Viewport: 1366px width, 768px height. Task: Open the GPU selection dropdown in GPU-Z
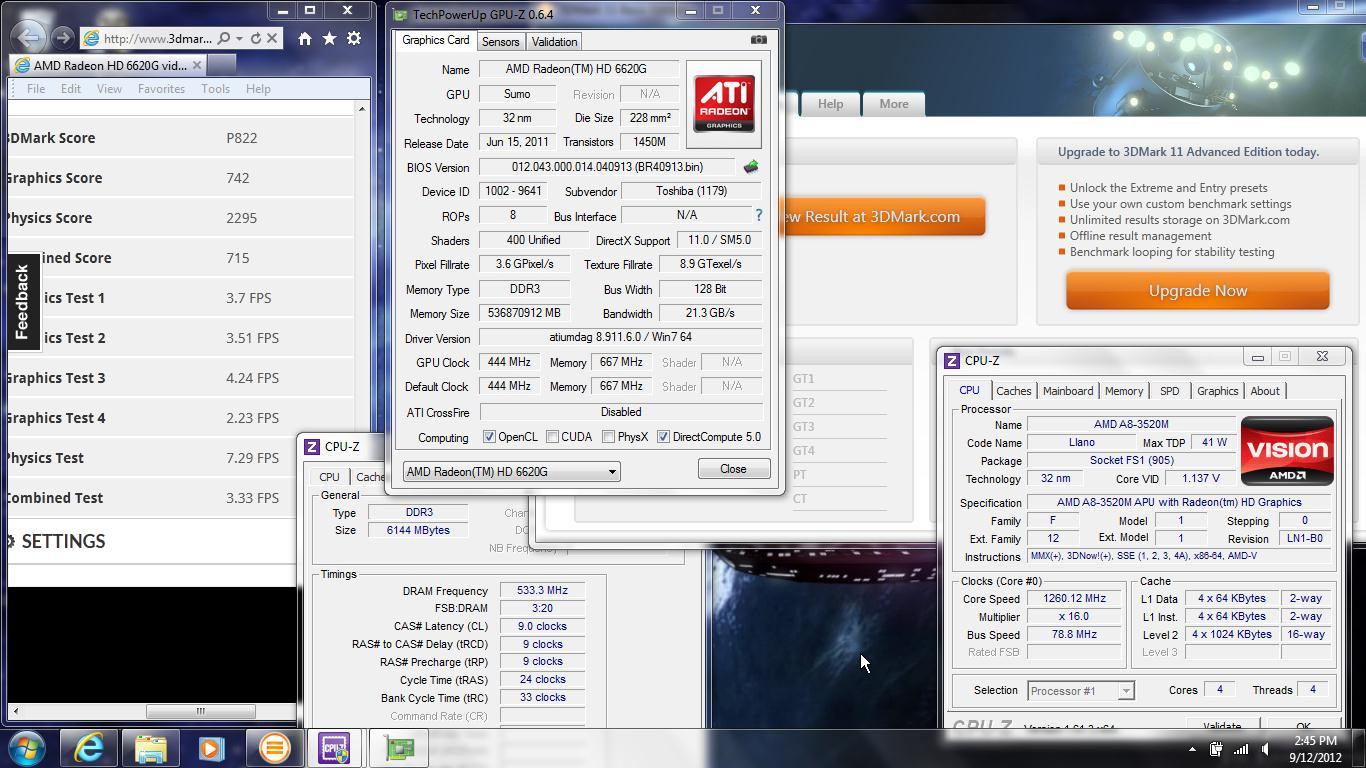(x=511, y=472)
